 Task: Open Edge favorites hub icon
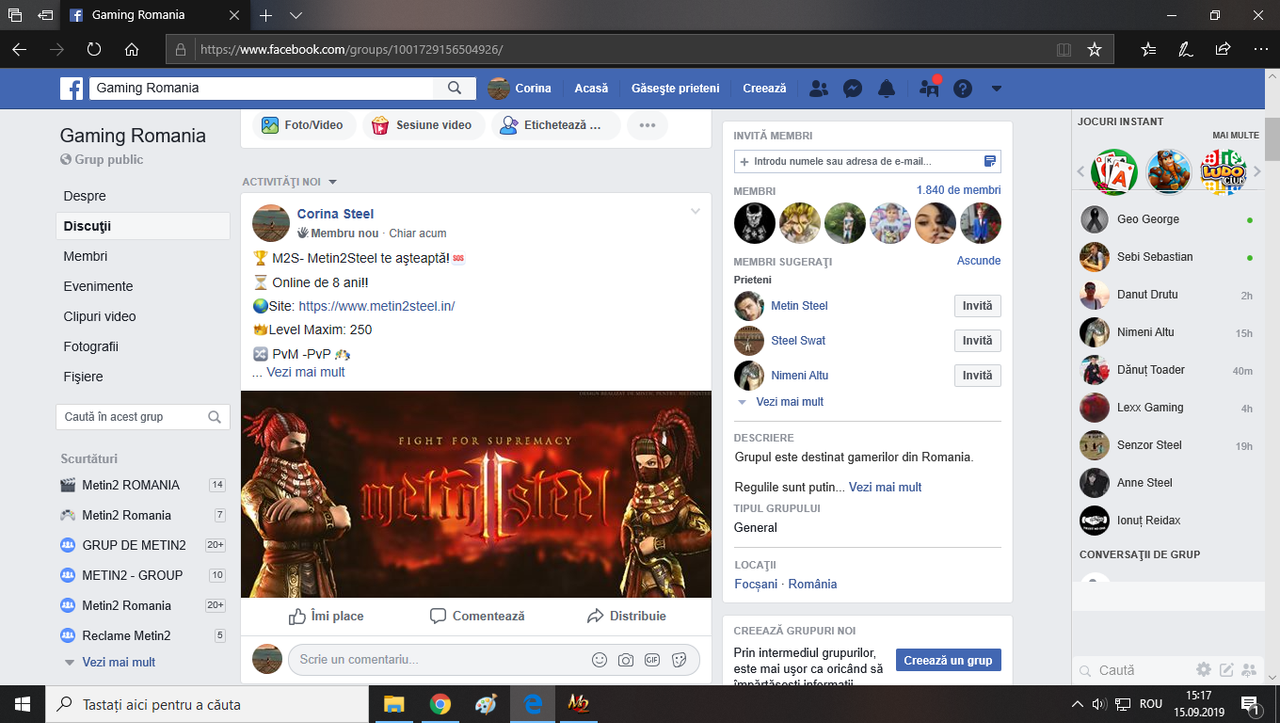tap(1148, 49)
